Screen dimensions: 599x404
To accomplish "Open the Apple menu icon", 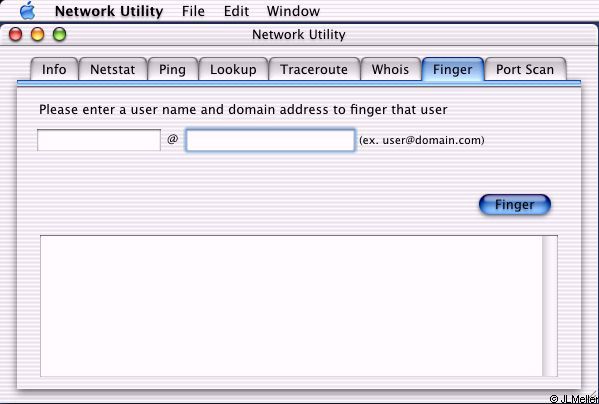I will pos(28,11).
